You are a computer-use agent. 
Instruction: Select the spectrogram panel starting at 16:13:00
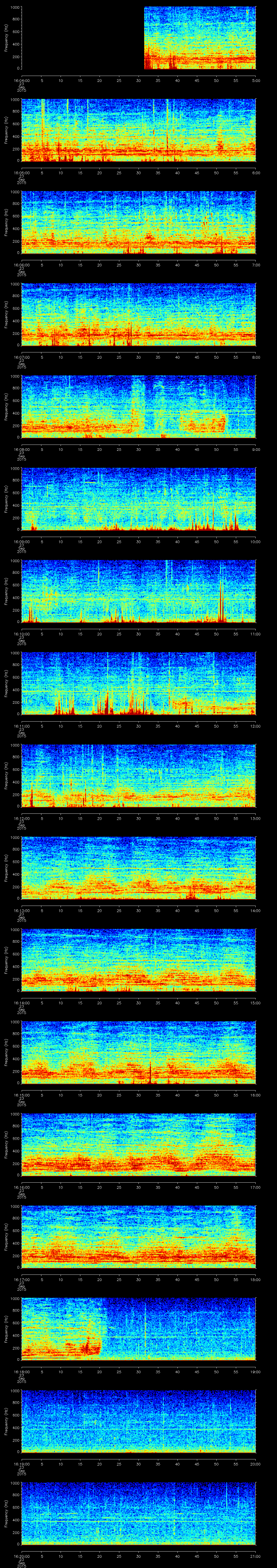[139, 868]
